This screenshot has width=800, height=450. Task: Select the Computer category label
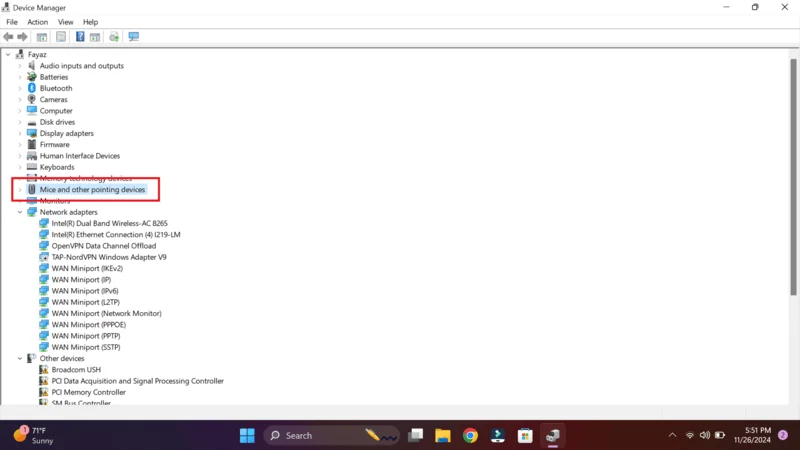pyautogui.click(x=56, y=111)
